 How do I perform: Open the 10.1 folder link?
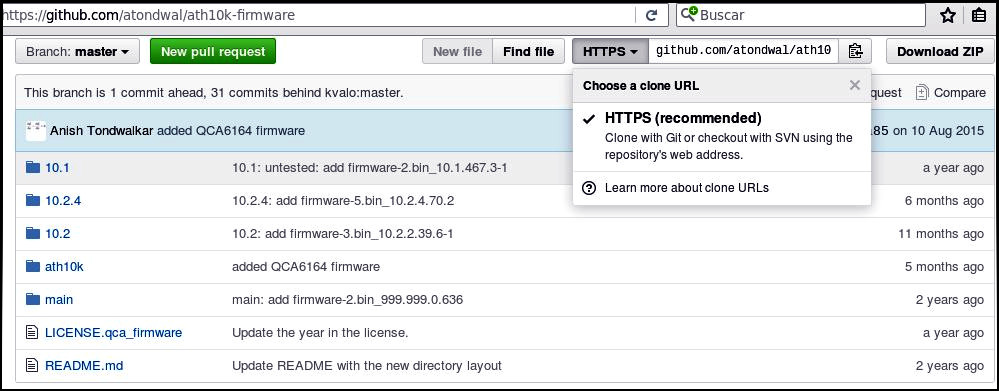pyautogui.click(x=57, y=167)
